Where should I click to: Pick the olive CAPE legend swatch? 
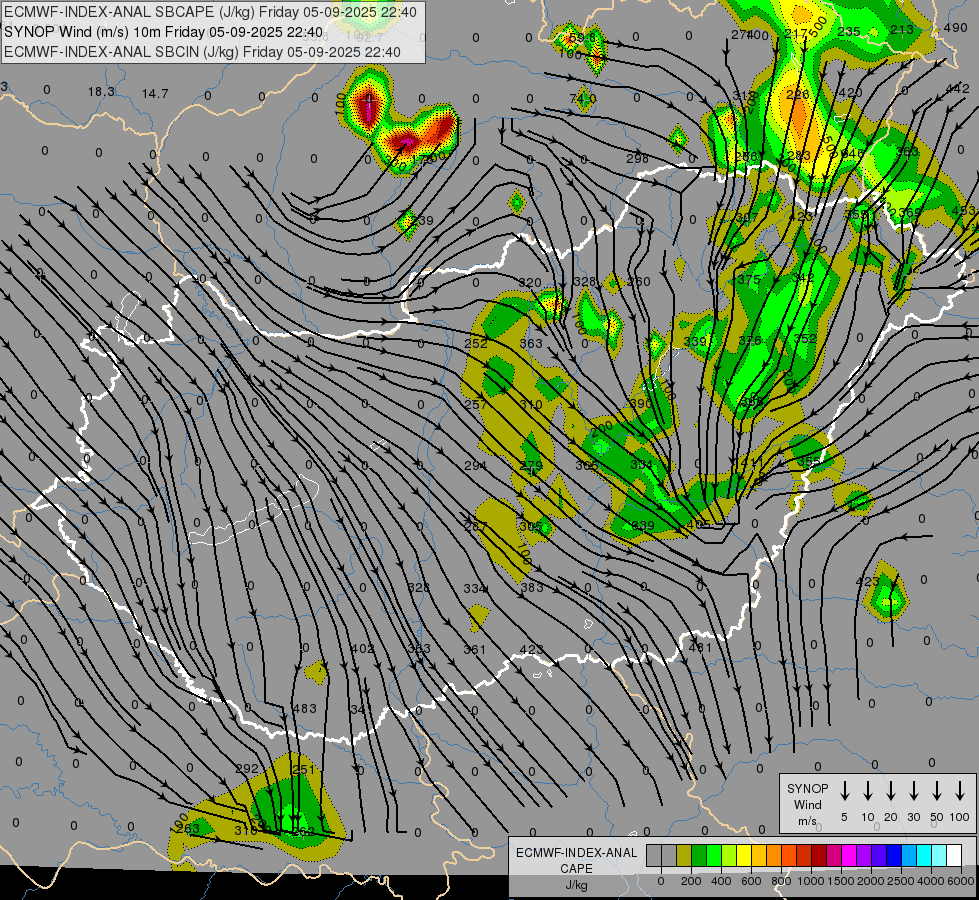684,856
